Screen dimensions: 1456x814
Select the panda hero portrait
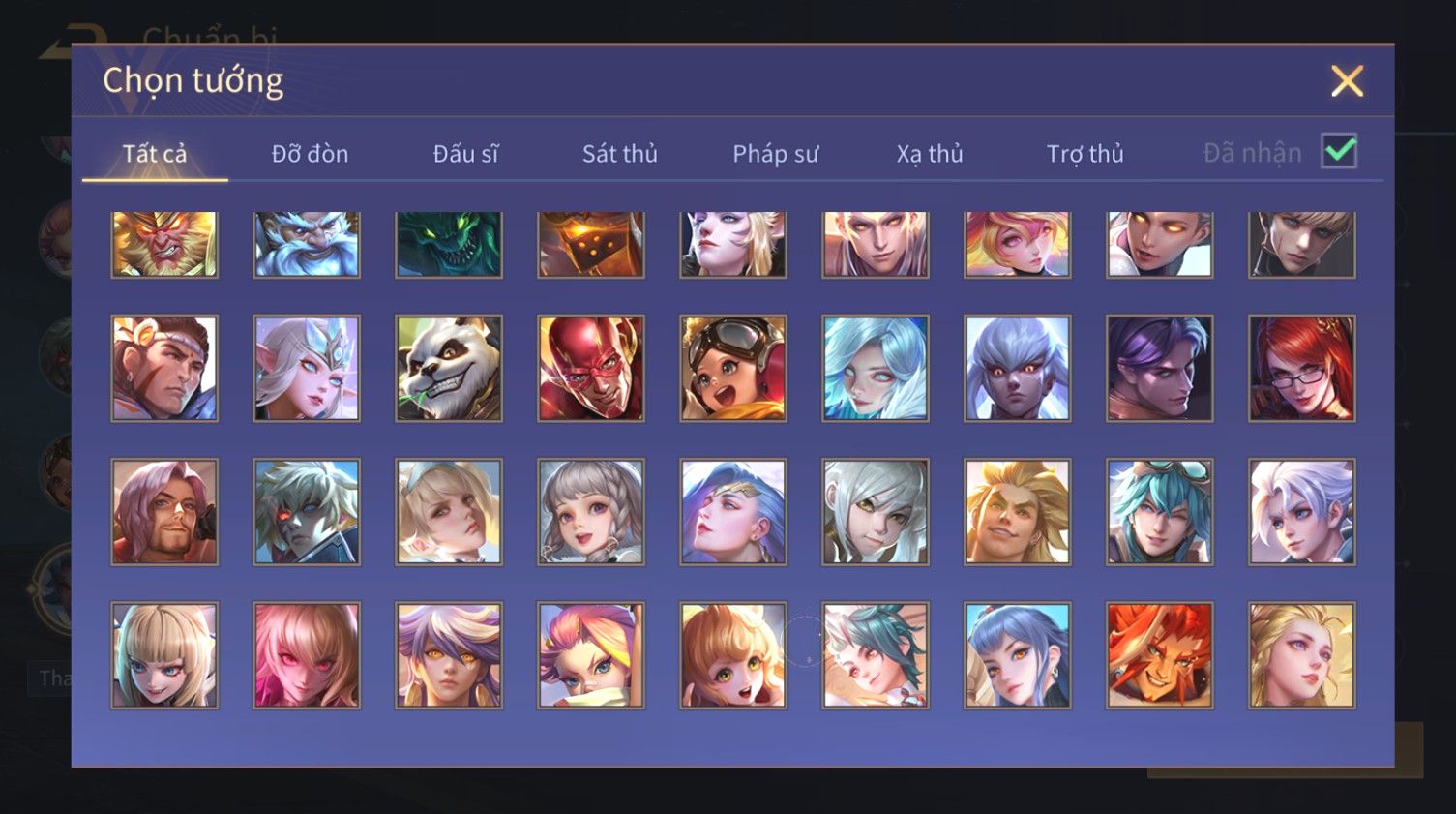[449, 368]
